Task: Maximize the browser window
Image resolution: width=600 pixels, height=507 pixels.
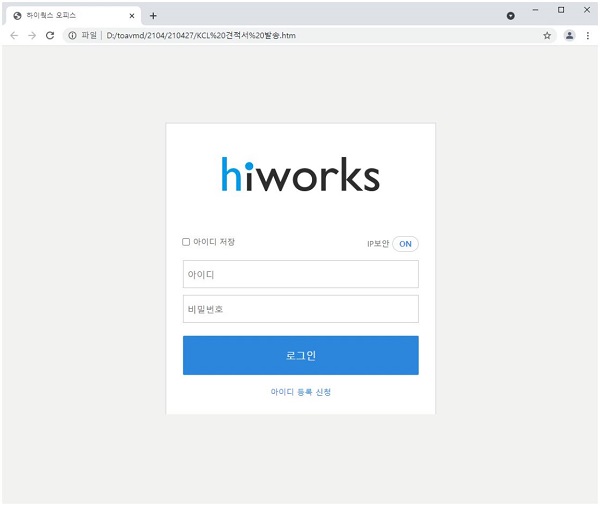Action: [x=561, y=10]
